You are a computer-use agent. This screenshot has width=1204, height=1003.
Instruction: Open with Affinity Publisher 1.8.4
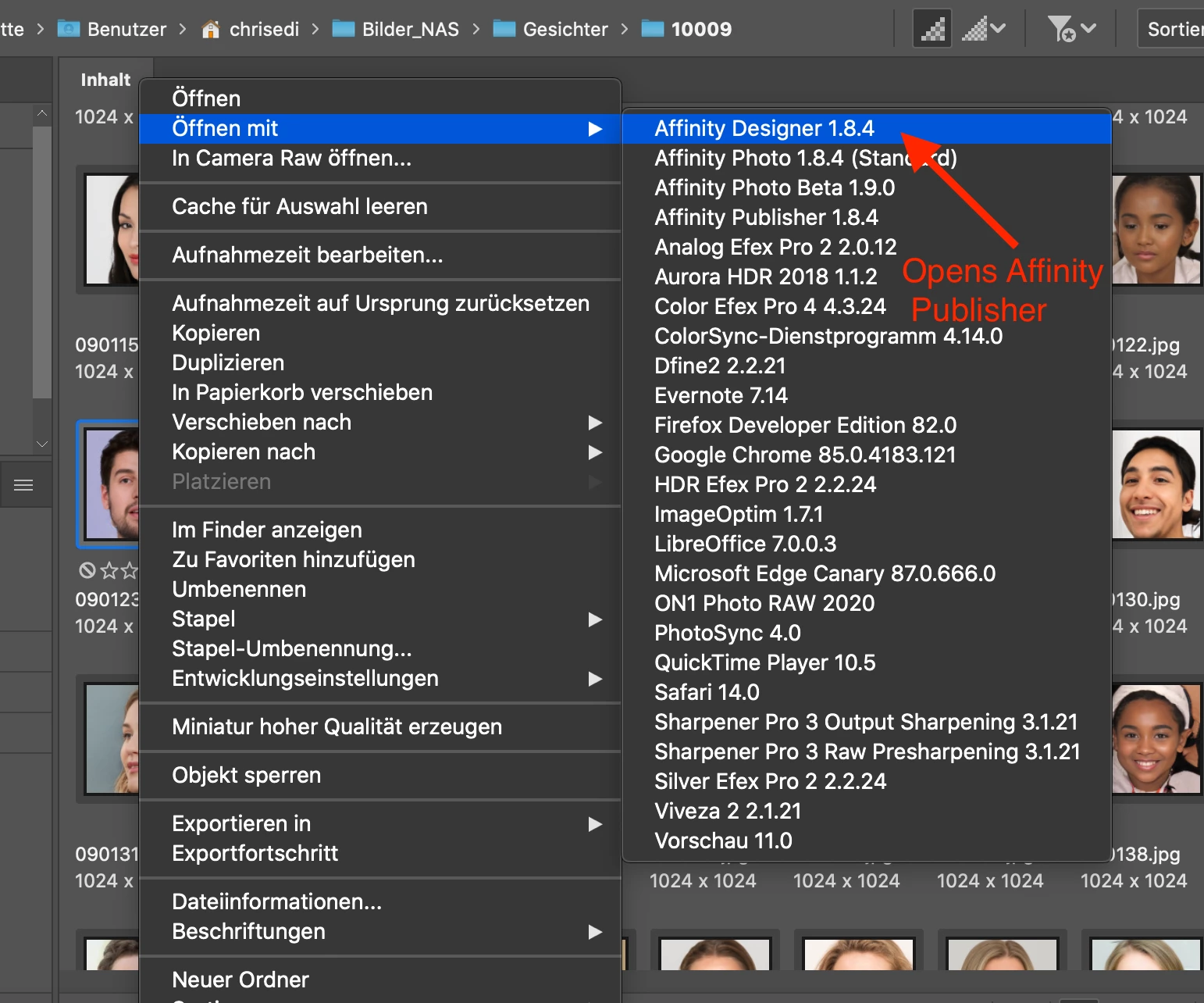point(867,217)
